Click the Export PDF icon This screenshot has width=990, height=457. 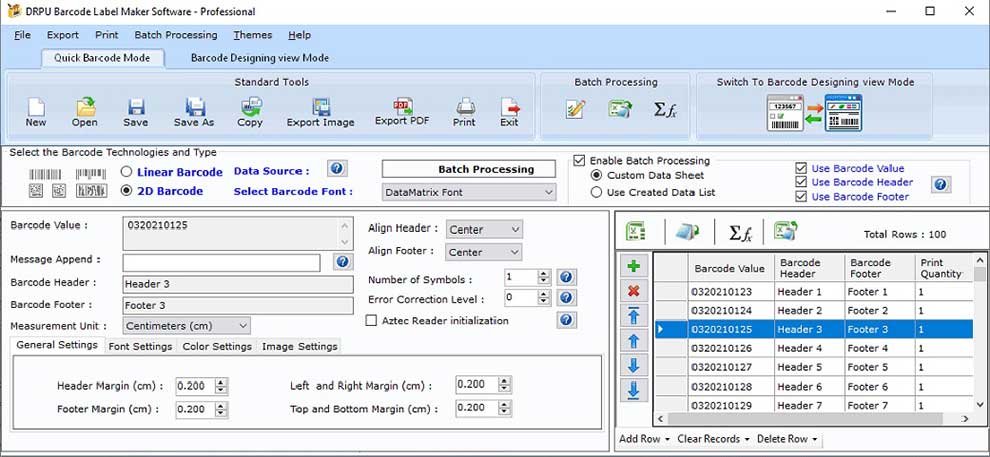click(x=402, y=106)
